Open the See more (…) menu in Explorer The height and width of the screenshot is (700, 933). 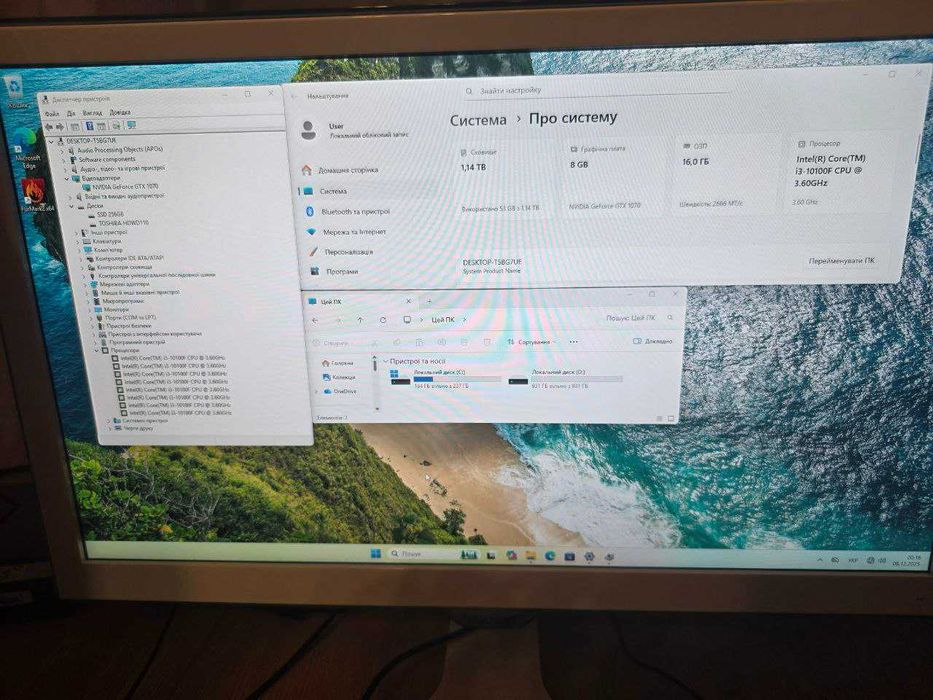(x=574, y=342)
